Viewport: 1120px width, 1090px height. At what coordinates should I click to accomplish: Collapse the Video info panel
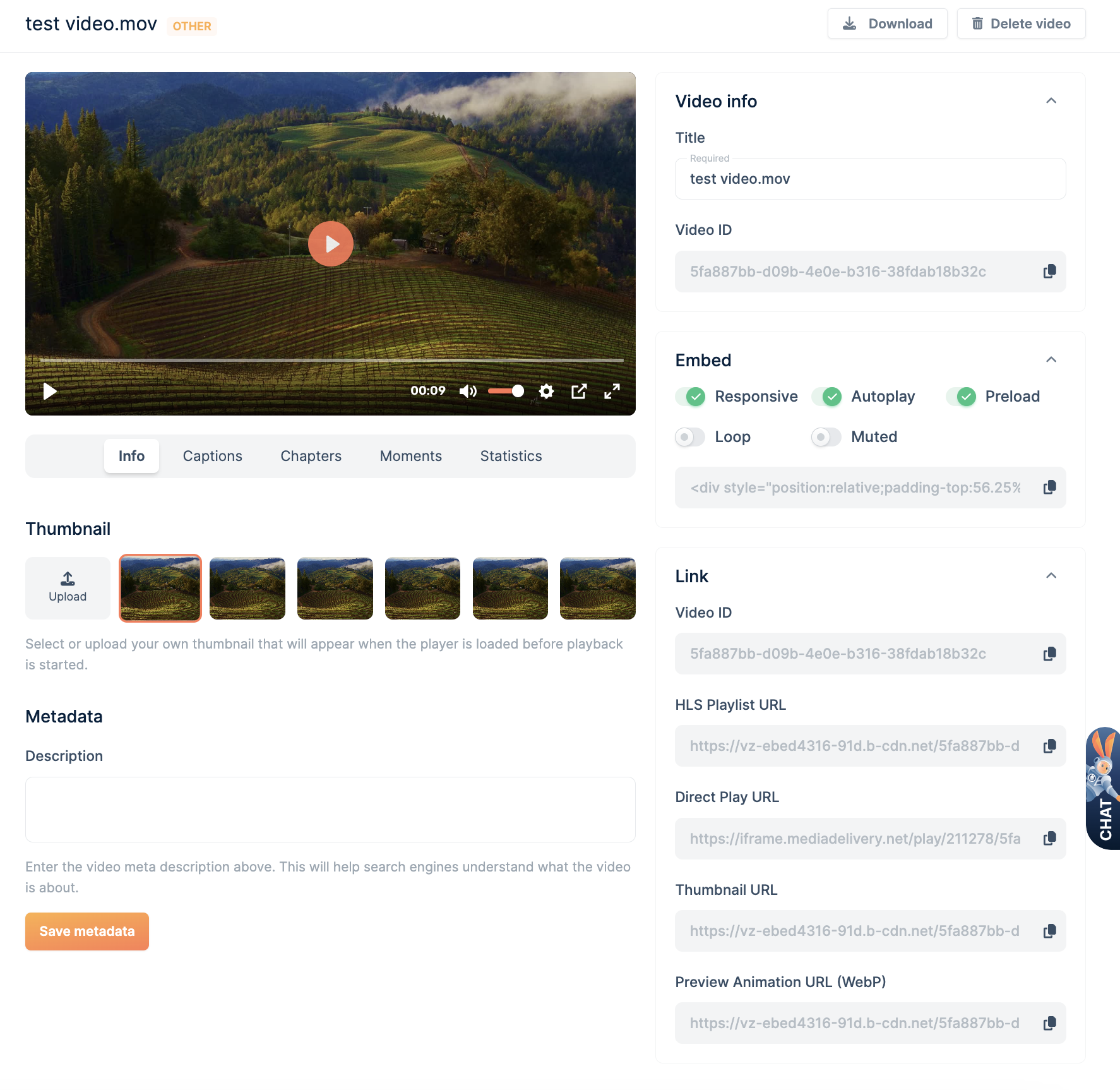click(1051, 101)
